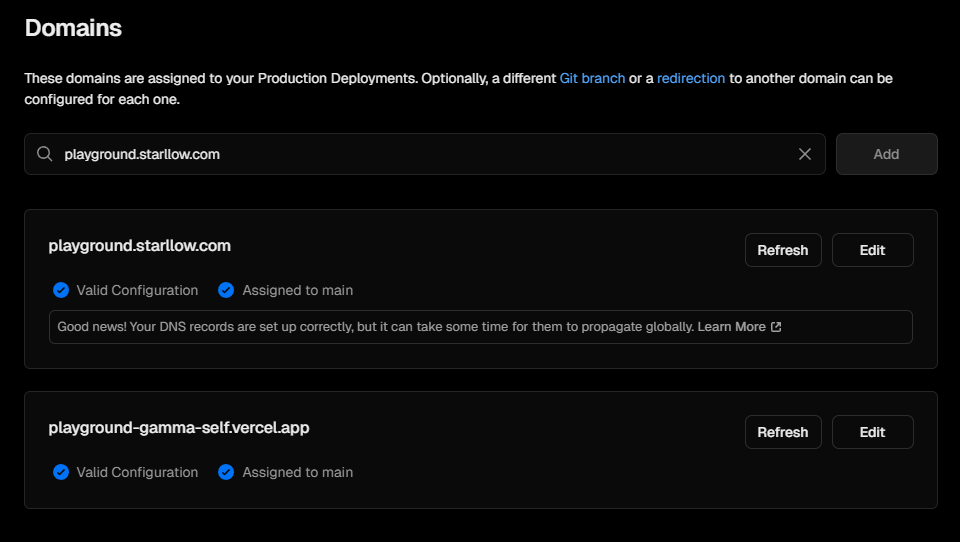Edit the playground.starllow.com domain

tap(872, 250)
